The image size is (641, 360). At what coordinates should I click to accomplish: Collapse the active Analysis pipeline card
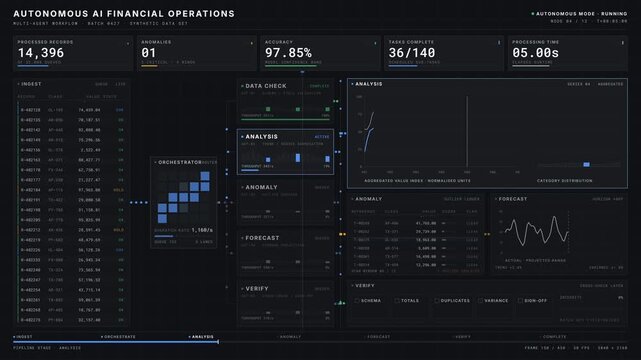[x=242, y=136]
